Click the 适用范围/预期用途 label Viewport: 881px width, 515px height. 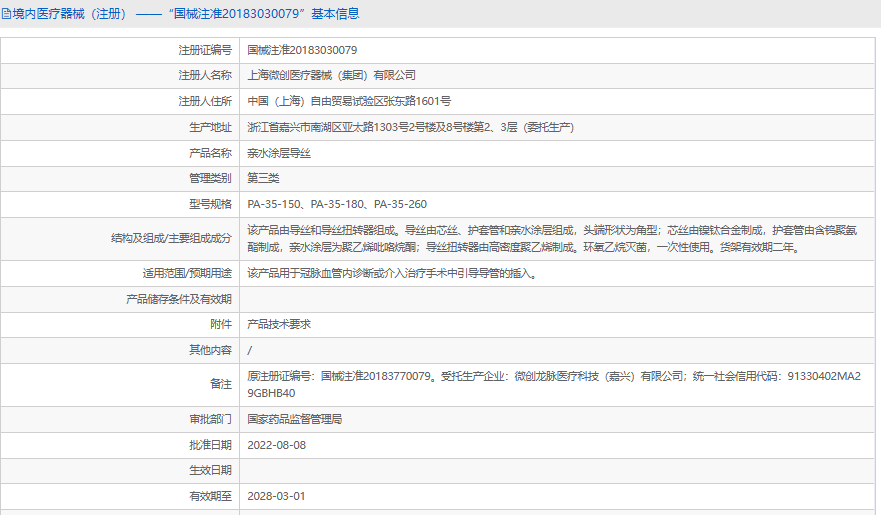187,274
